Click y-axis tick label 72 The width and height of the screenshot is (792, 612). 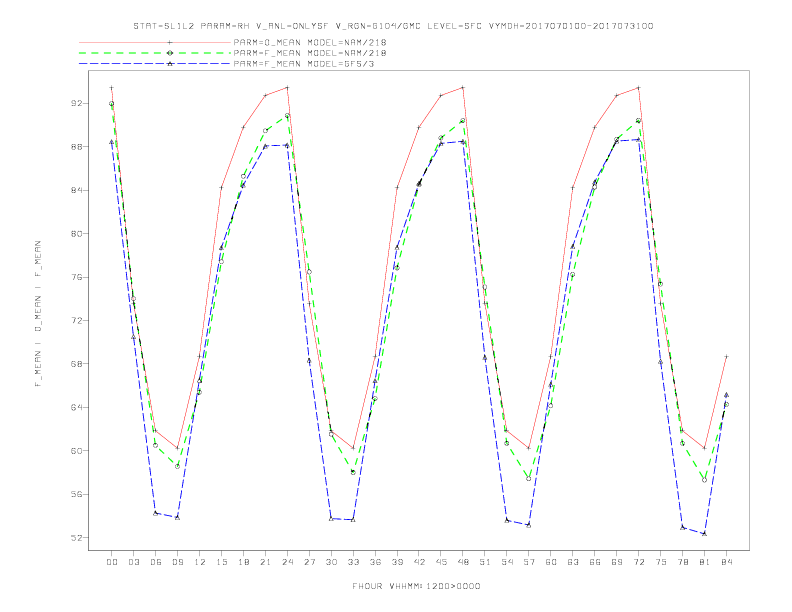pyautogui.click(x=76, y=321)
